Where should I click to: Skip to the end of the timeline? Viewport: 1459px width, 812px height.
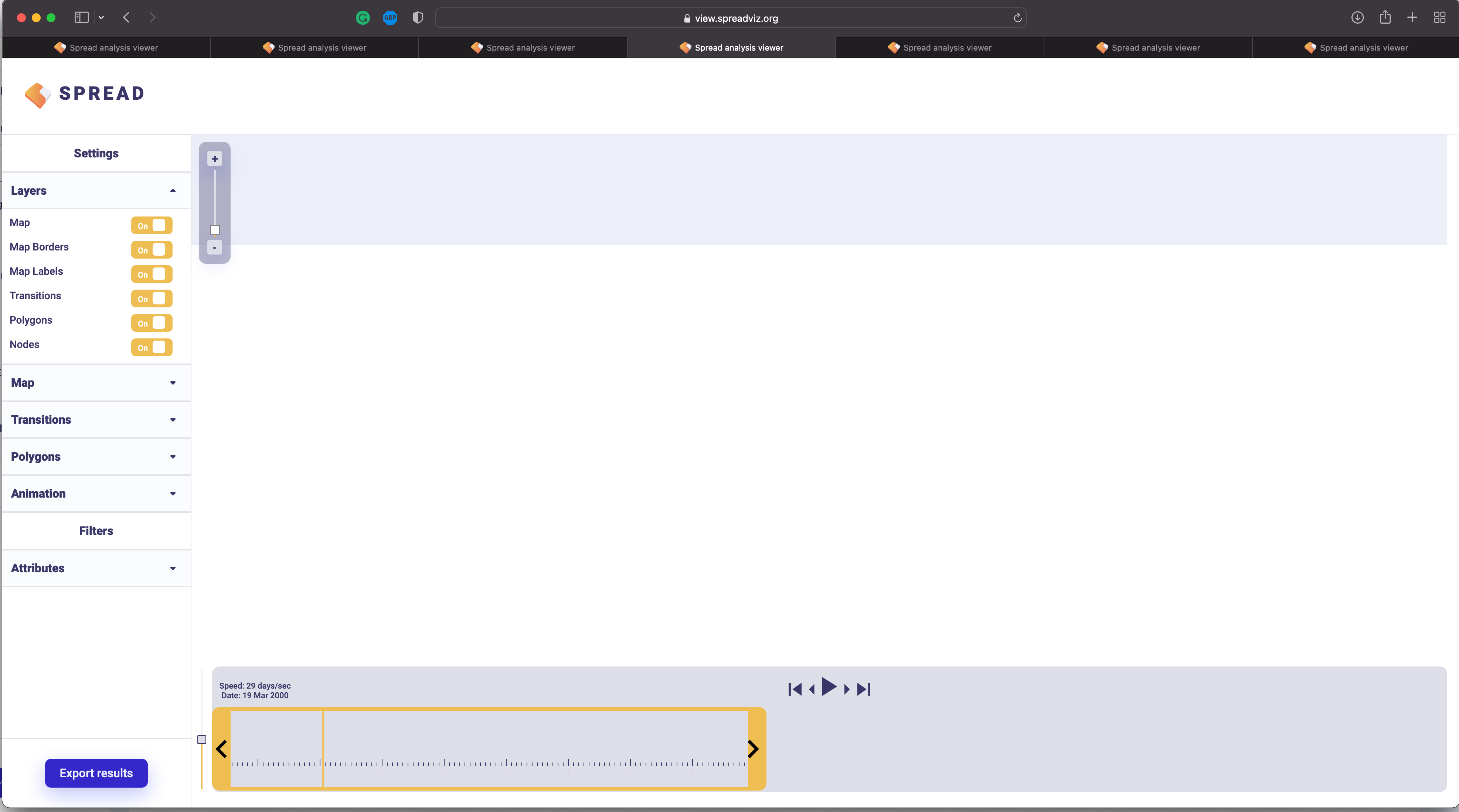(x=863, y=689)
